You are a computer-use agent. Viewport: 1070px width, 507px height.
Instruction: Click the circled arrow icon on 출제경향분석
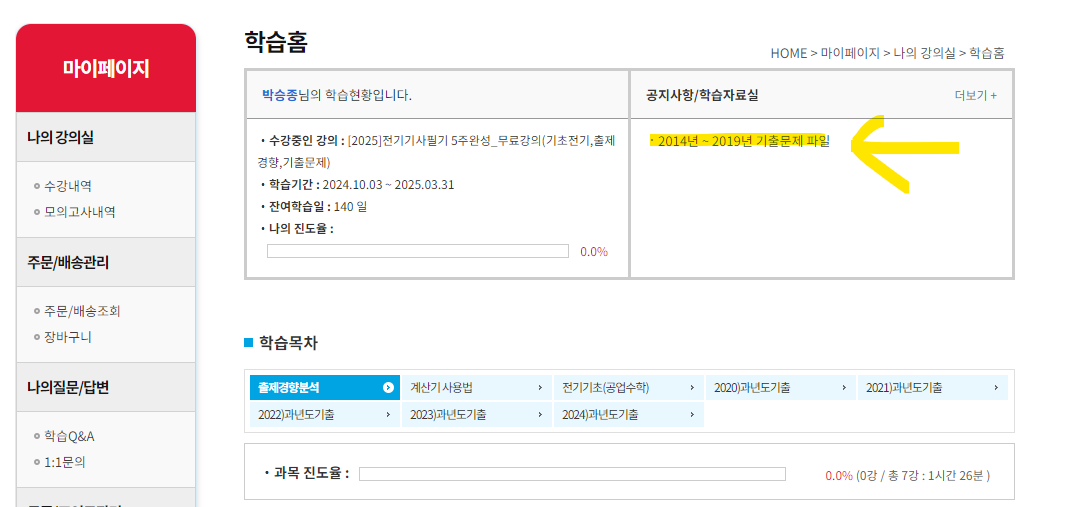[x=388, y=387]
